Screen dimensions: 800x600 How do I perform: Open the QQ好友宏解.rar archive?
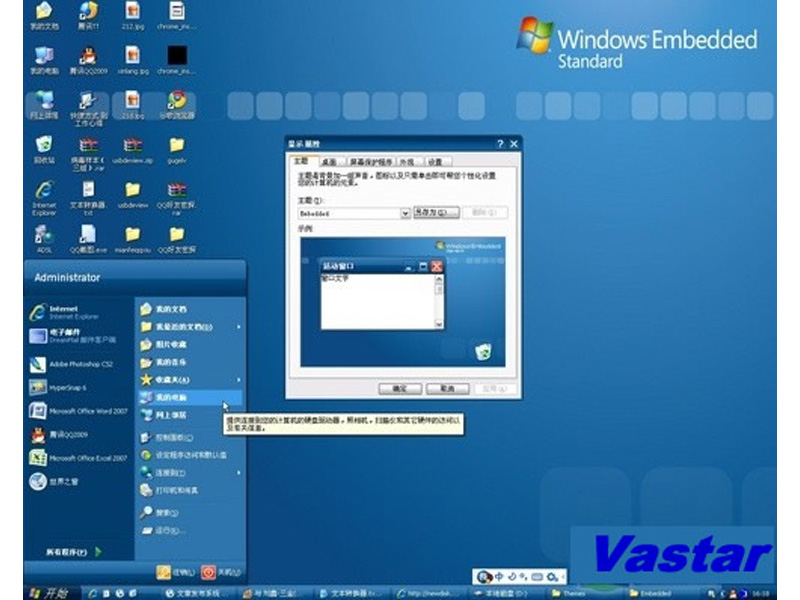click(x=177, y=198)
